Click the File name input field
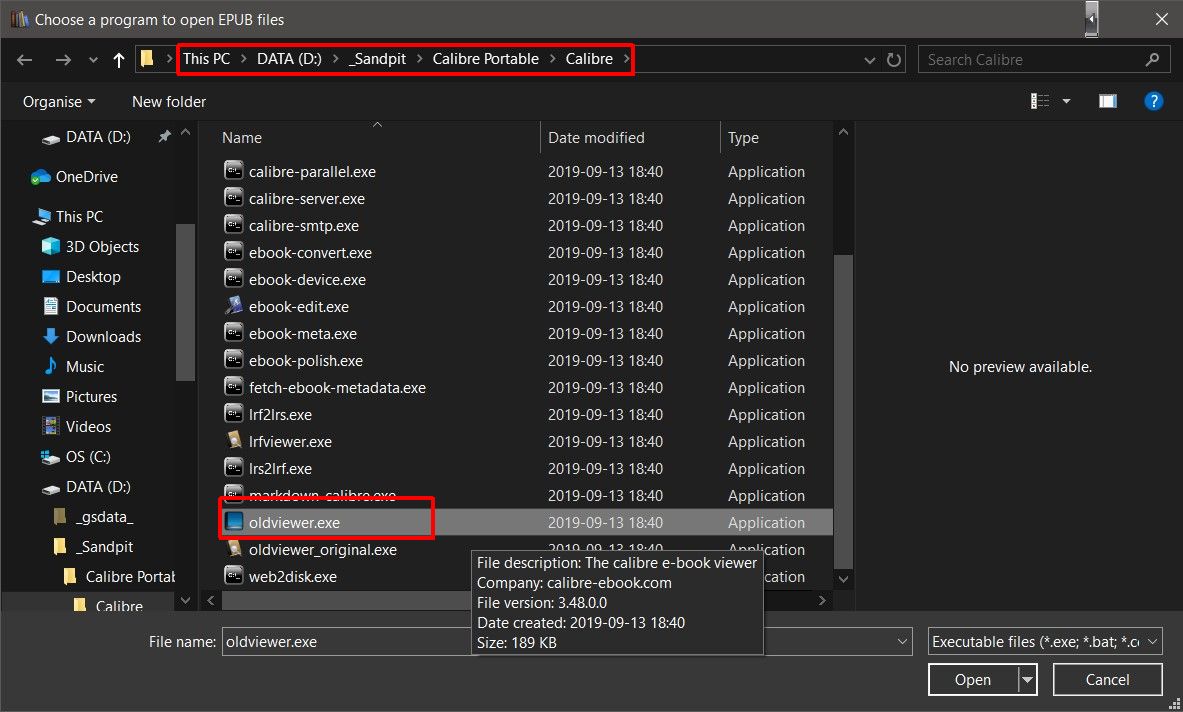This screenshot has width=1183, height=712. [567, 642]
